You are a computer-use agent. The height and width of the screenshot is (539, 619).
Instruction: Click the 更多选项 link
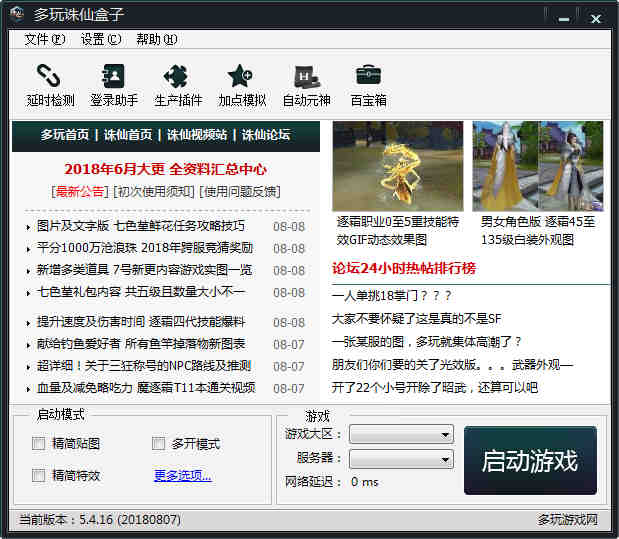(x=182, y=476)
